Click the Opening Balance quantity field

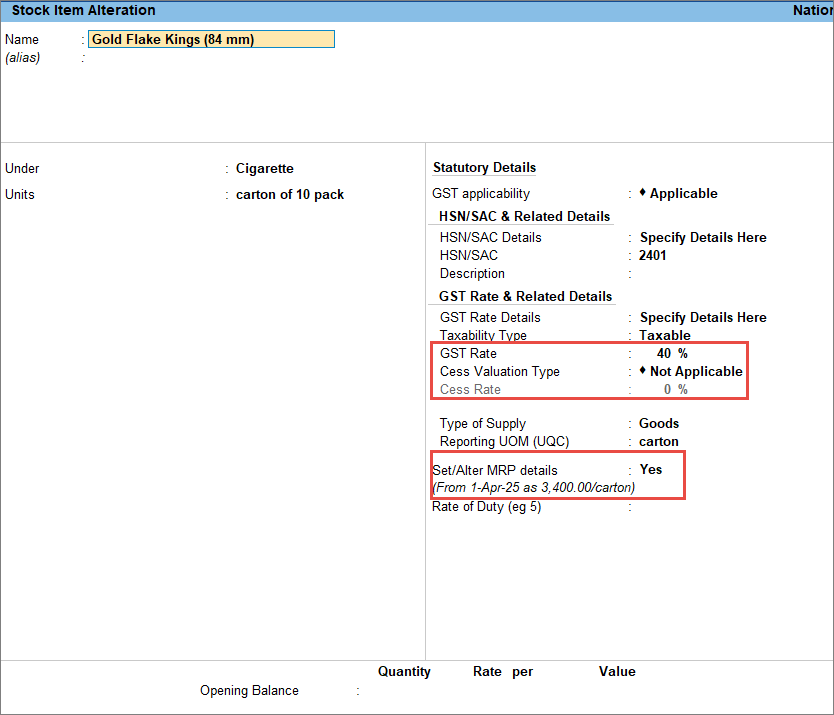405,691
